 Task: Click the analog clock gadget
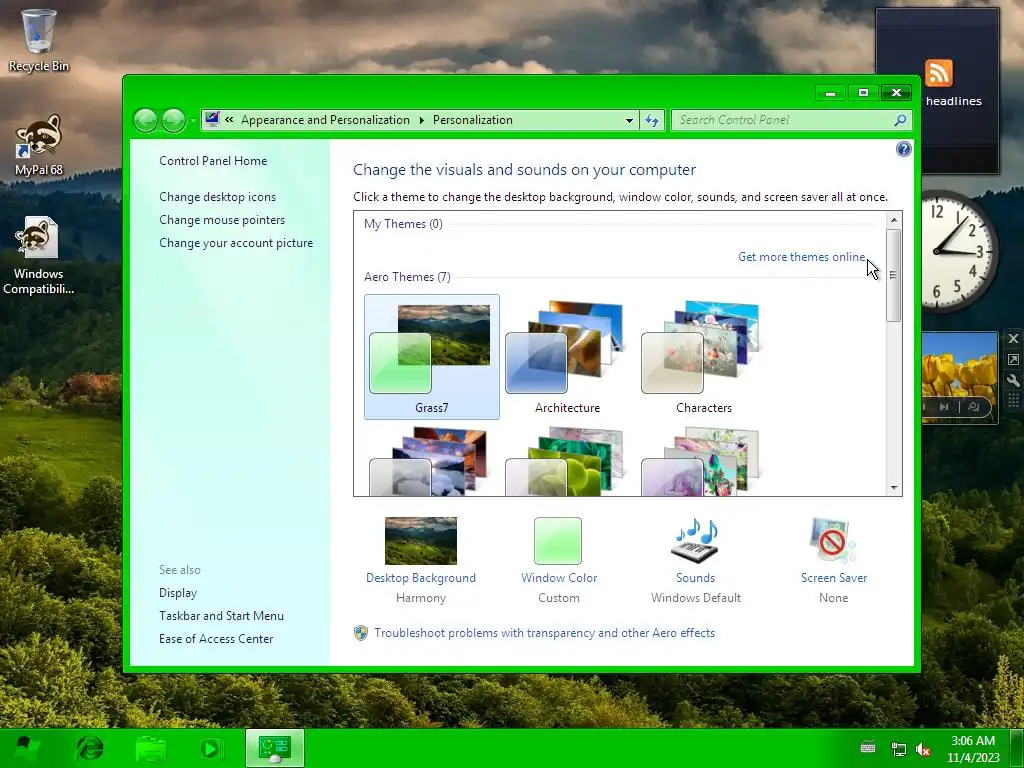(959, 251)
